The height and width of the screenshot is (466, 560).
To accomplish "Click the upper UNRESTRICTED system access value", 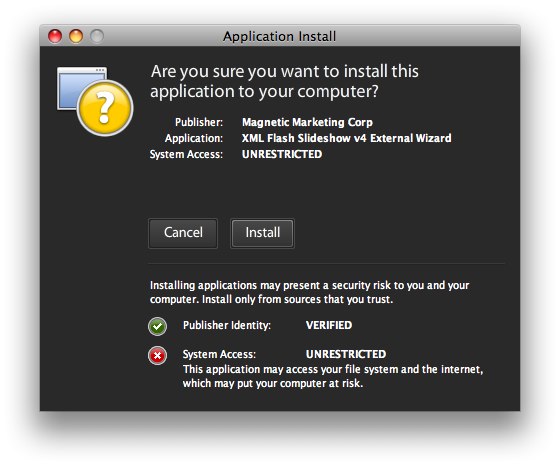I will pyautogui.click(x=282, y=154).
